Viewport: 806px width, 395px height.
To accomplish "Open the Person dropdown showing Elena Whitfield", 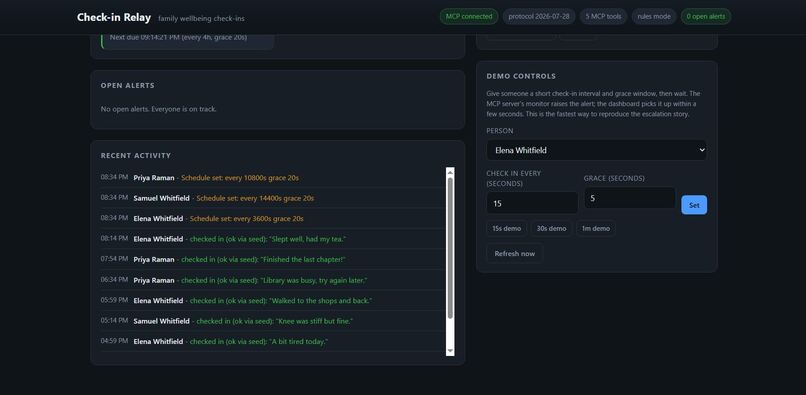I will (596, 150).
